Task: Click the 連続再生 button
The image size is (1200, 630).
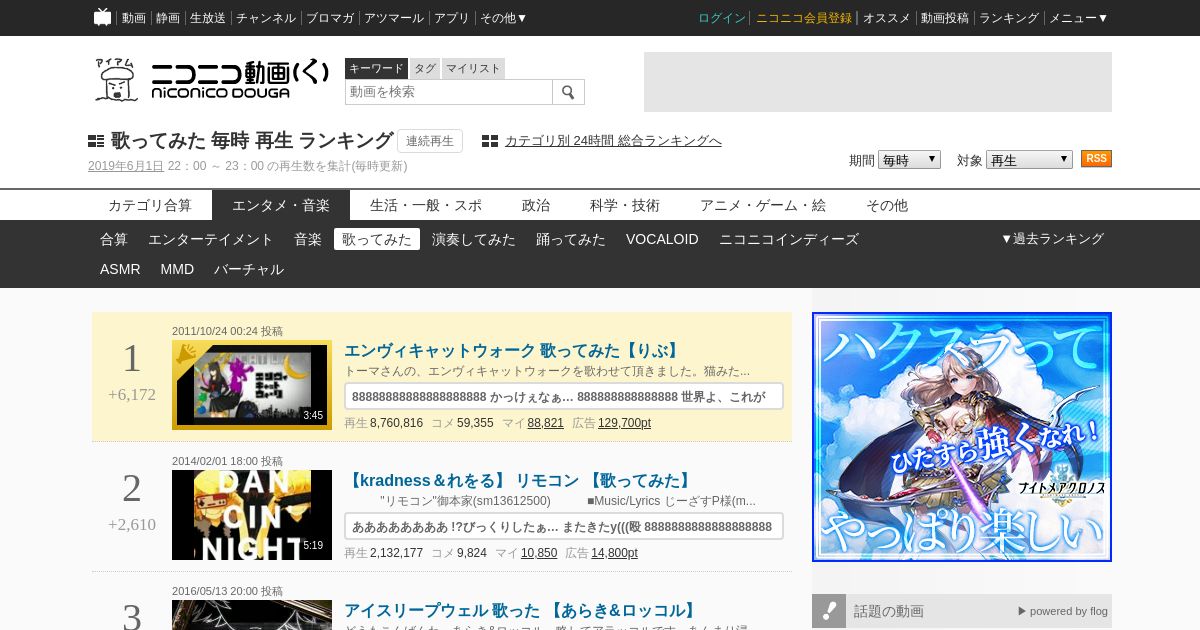Action: pos(430,141)
